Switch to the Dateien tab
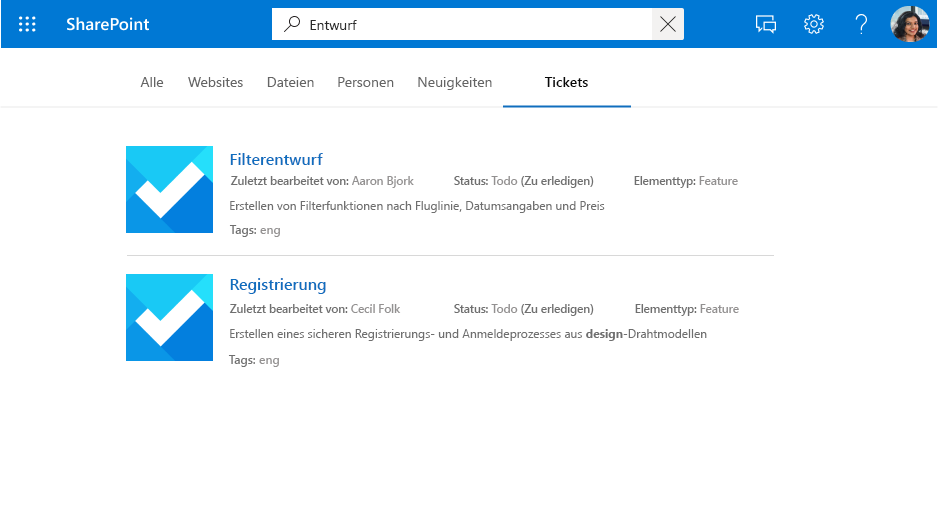Image resolution: width=938 pixels, height=518 pixels. pos(290,83)
